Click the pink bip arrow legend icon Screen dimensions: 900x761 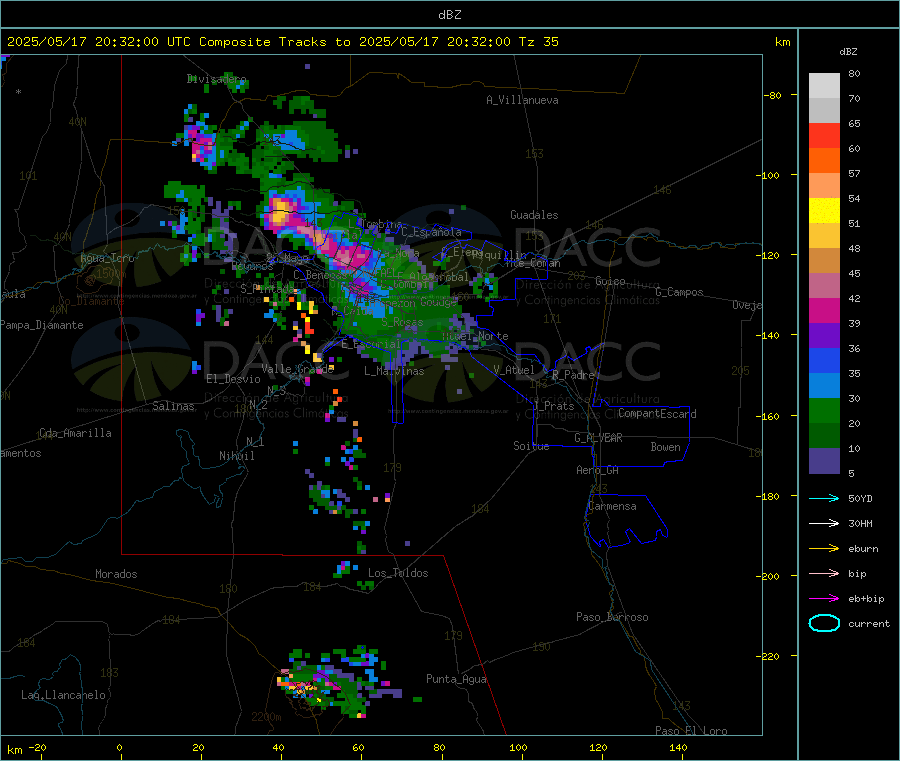(x=824, y=573)
